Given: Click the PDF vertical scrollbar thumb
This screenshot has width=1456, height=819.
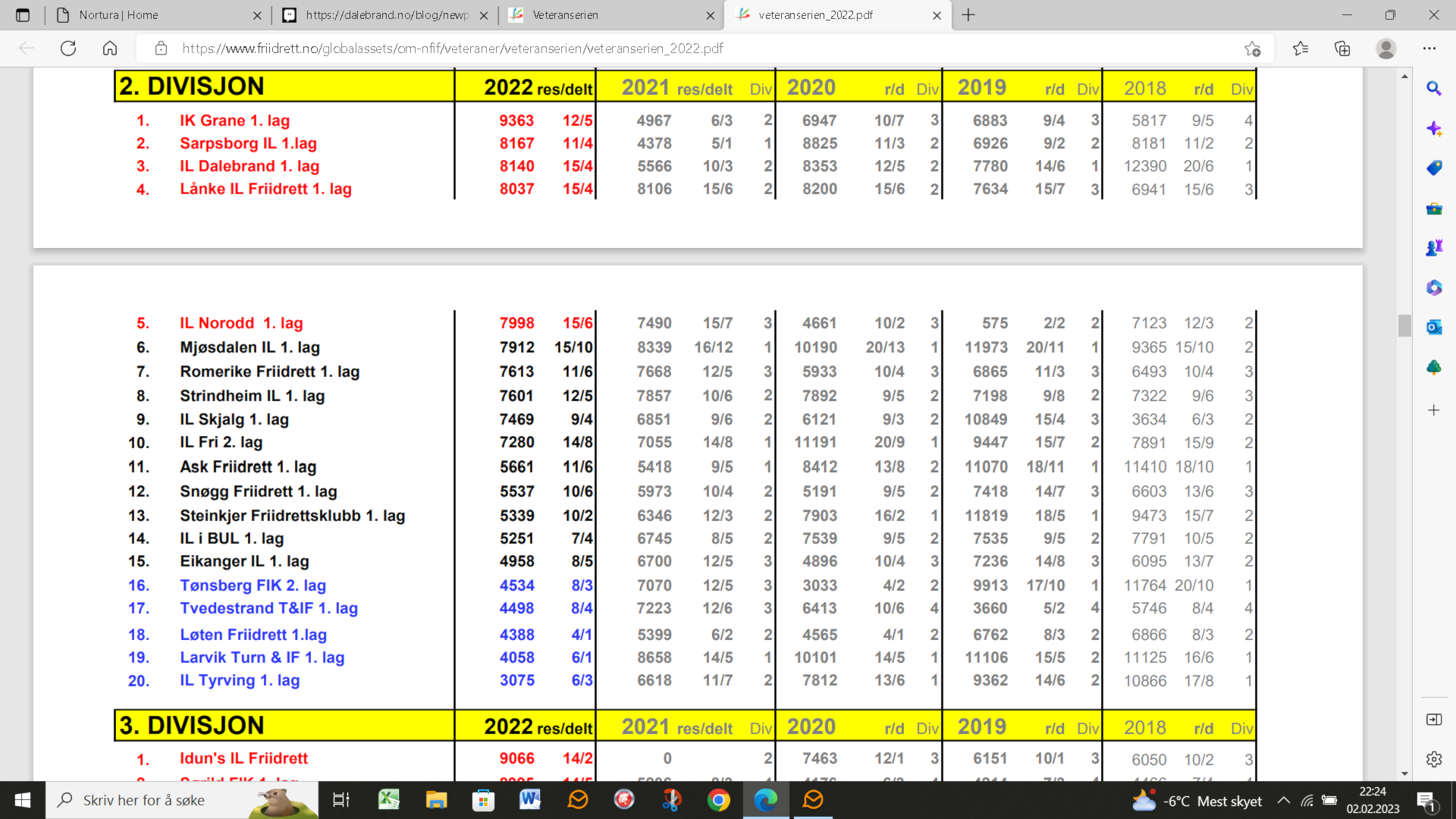Looking at the screenshot, I should point(1404,325).
